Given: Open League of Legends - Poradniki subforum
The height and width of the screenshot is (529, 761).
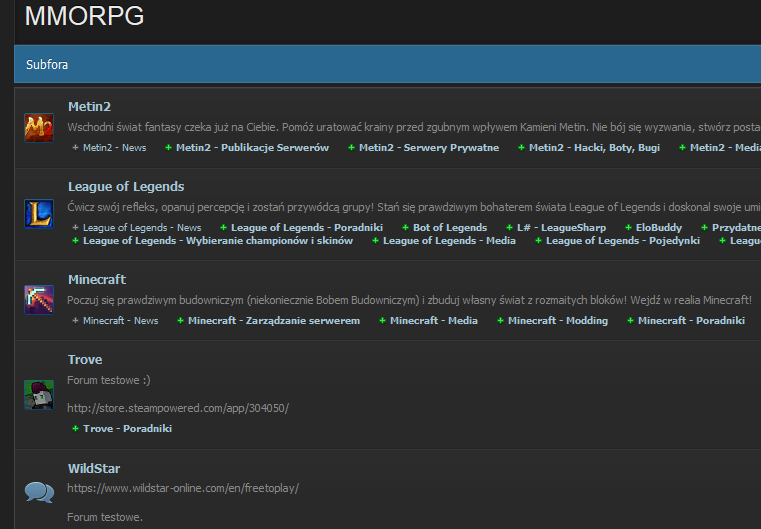Looking at the screenshot, I should [307, 228].
